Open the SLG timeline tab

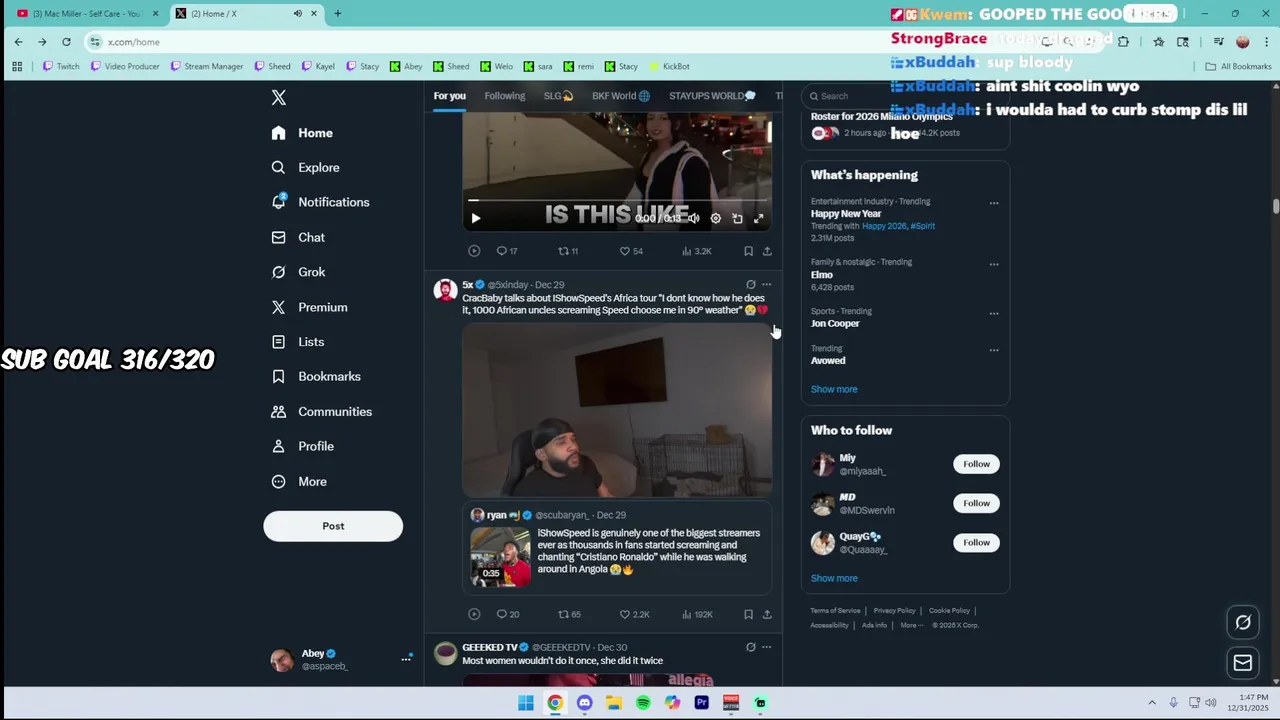click(558, 96)
